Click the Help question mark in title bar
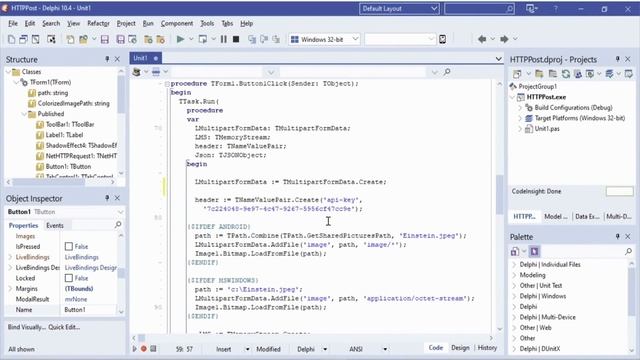Screen dimensions: 640x360 click(556, 9)
